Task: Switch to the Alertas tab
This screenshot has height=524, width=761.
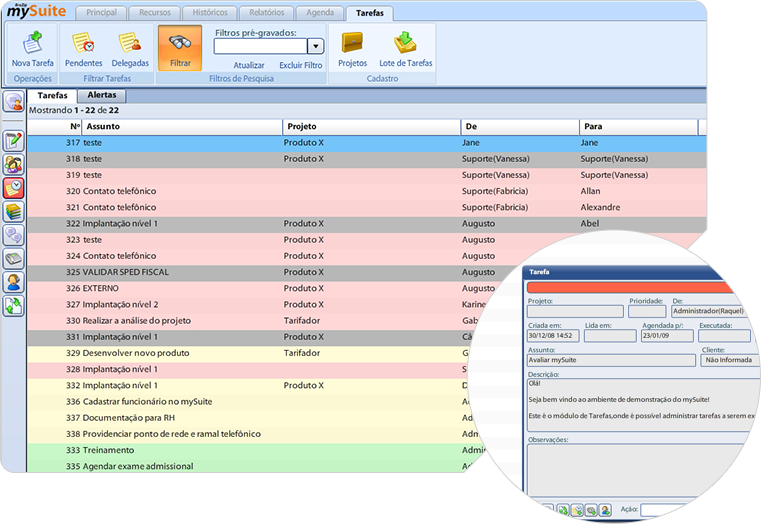Action: [x=102, y=95]
